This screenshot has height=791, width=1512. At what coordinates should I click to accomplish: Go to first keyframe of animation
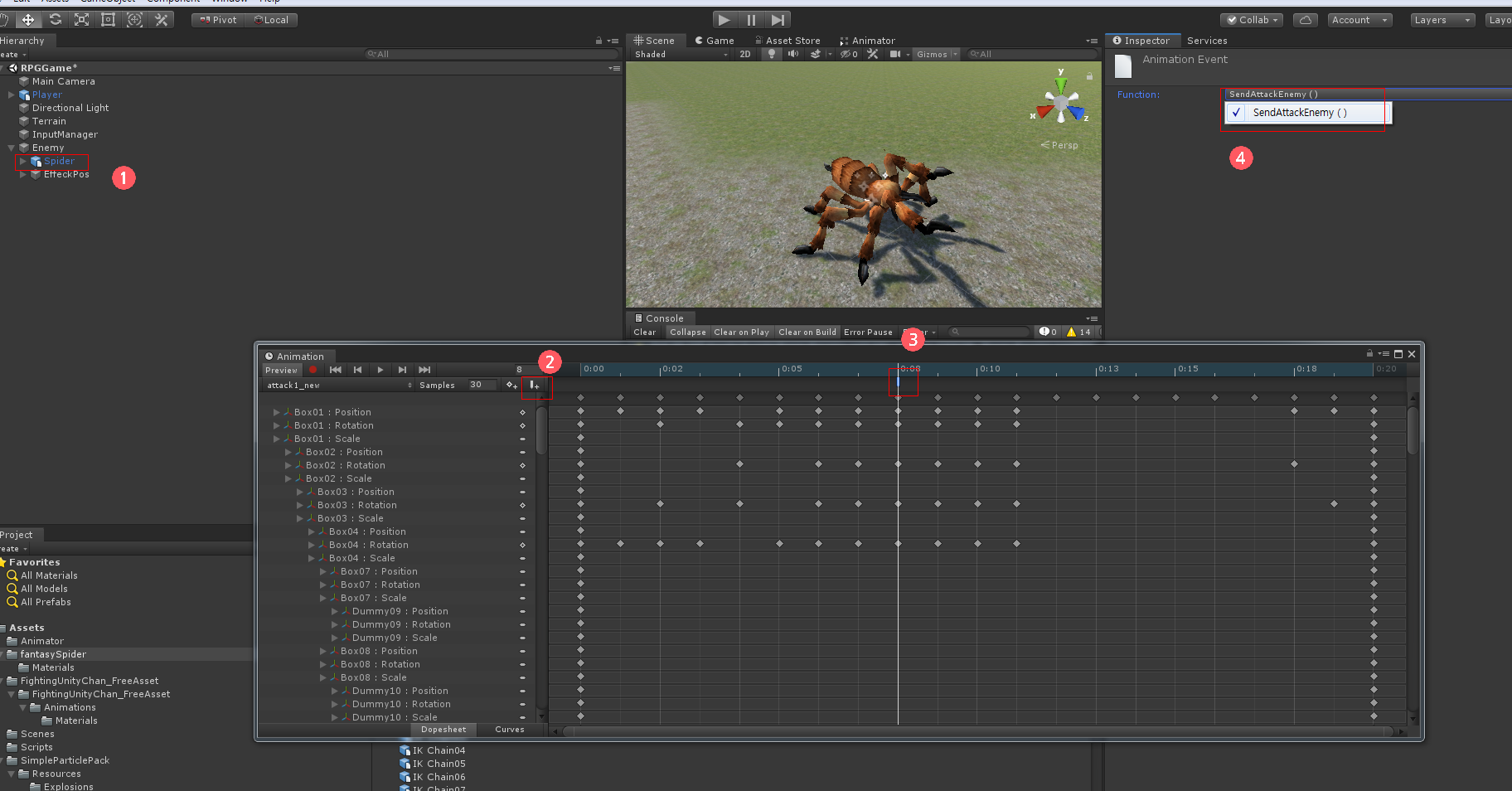pos(336,370)
